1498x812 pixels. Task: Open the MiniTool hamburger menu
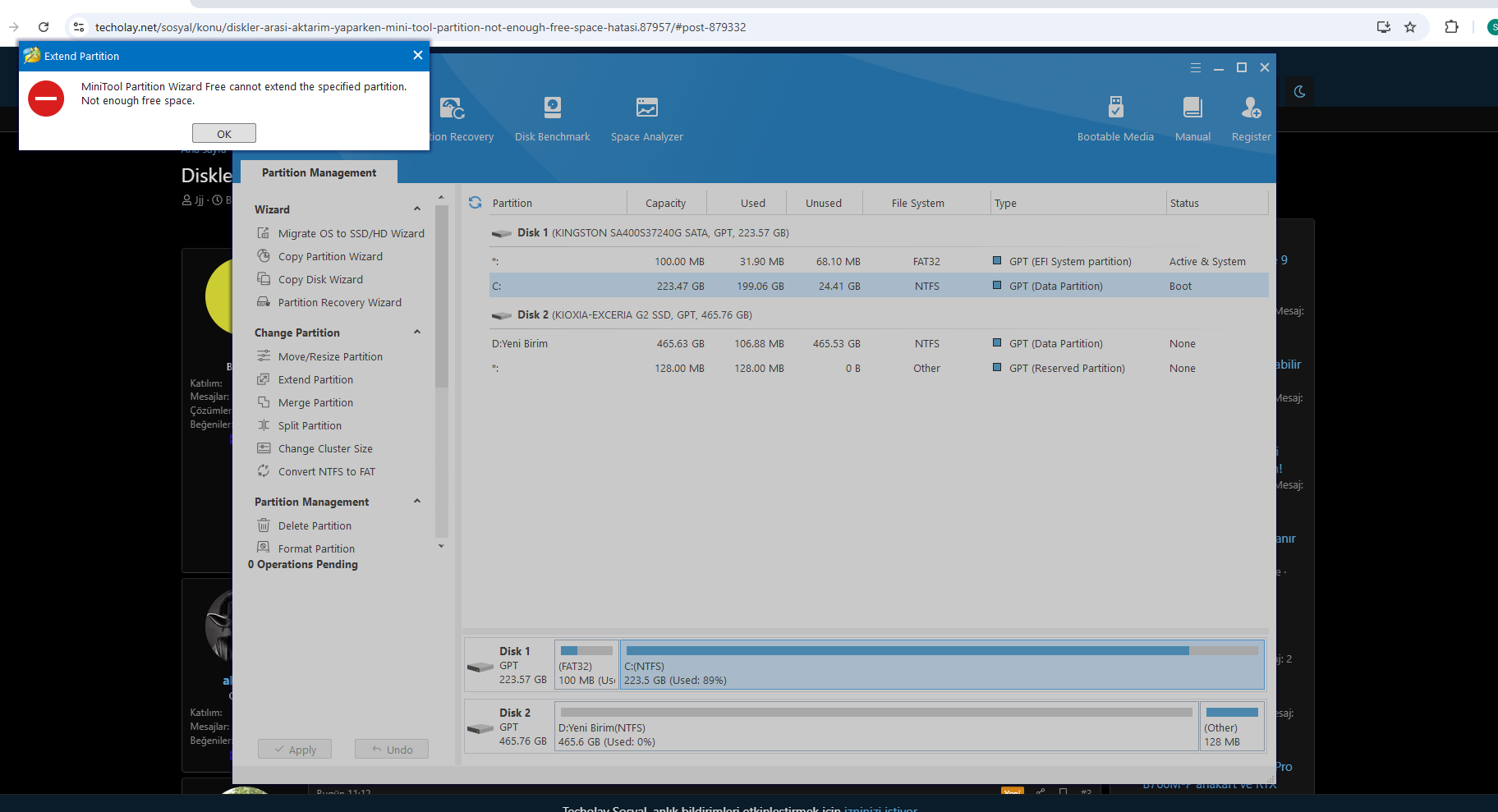coord(1196,68)
